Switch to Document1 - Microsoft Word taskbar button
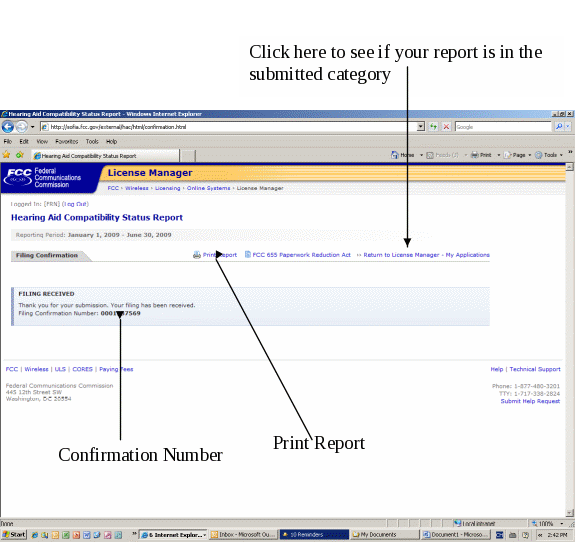Viewport: 576px width, 542px height. [x=455, y=535]
